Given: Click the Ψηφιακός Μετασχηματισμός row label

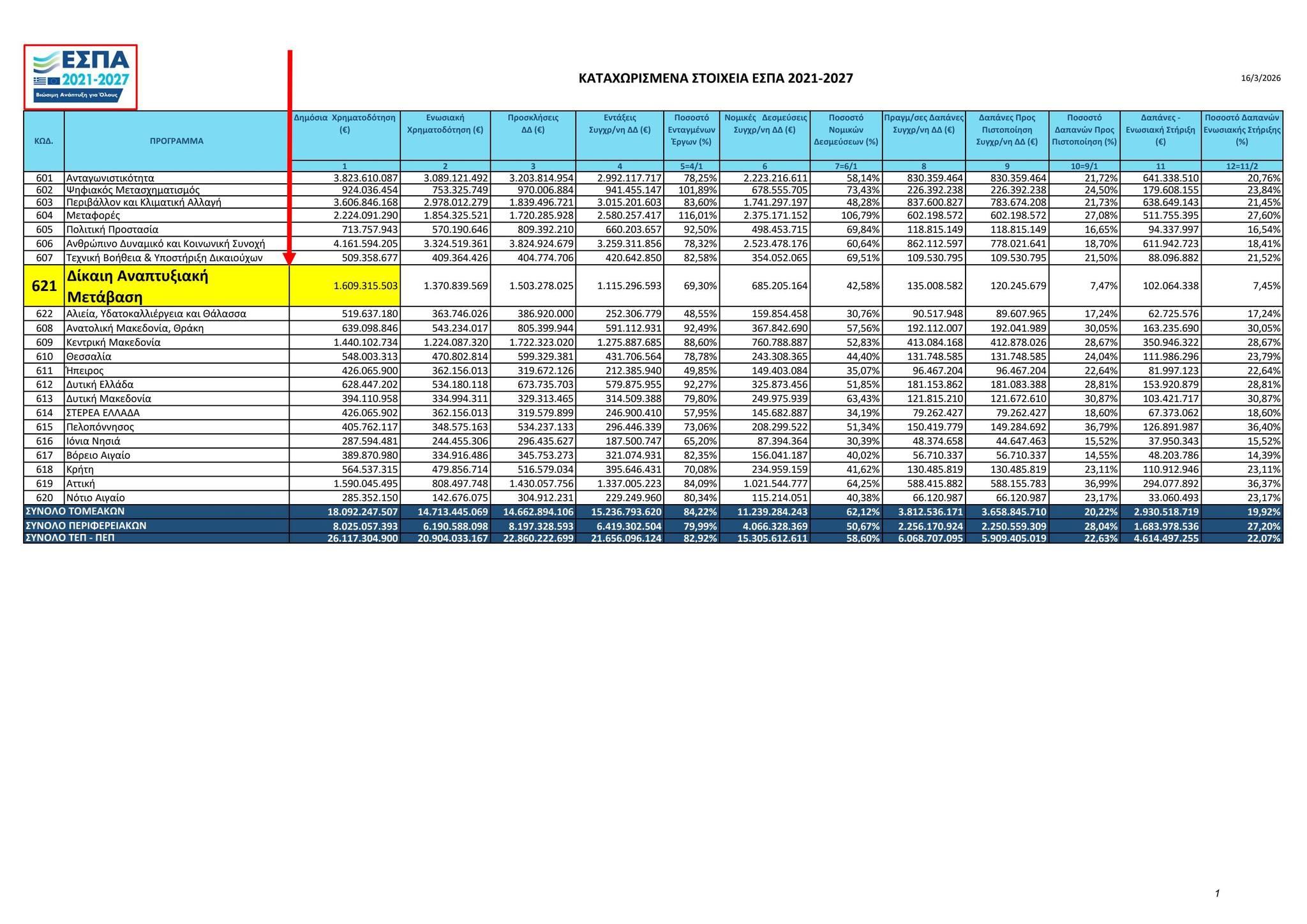Looking at the screenshot, I should click(x=133, y=190).
